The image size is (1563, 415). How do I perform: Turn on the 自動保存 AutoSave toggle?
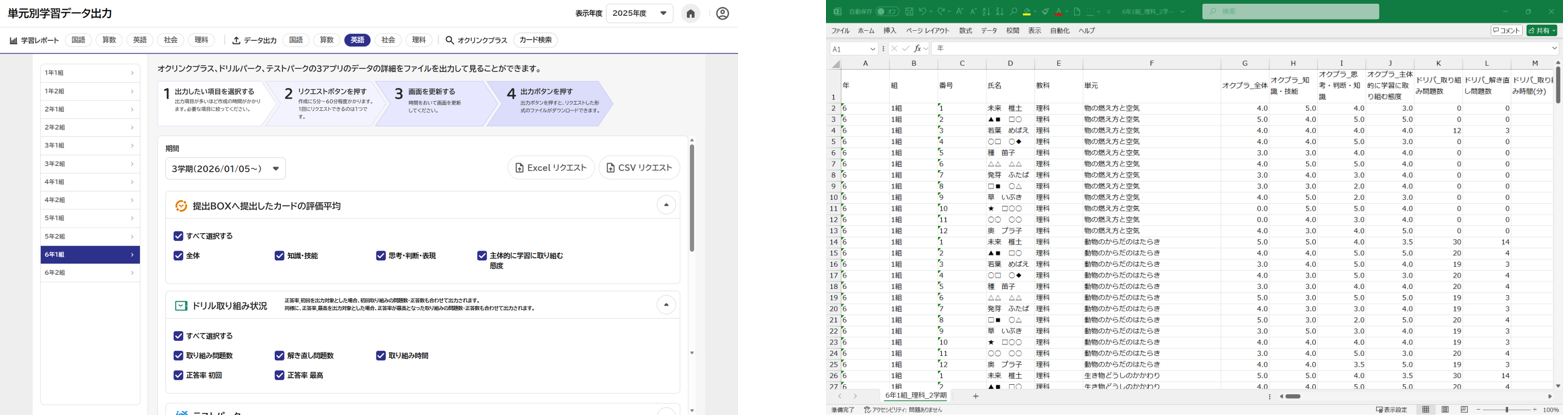pyautogui.click(x=886, y=12)
